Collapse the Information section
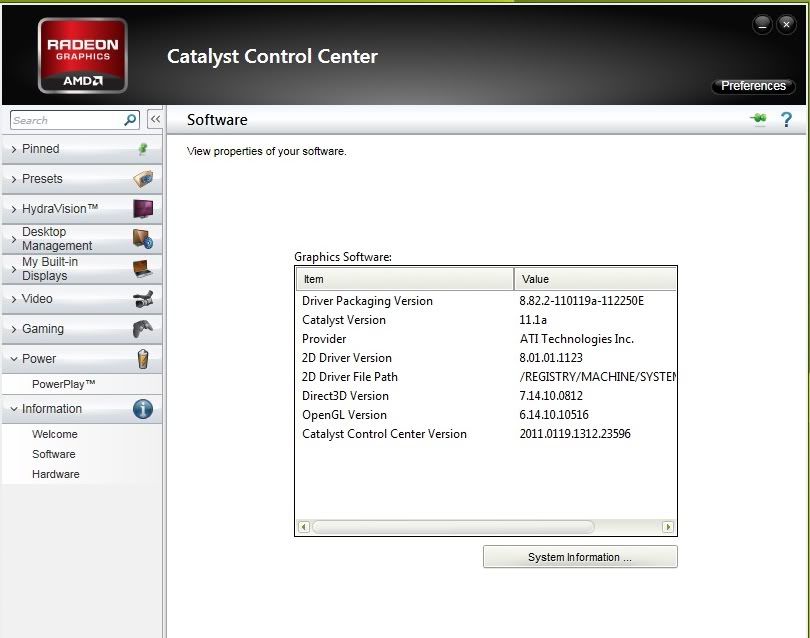Viewport: 810px width, 638px height. (82, 409)
